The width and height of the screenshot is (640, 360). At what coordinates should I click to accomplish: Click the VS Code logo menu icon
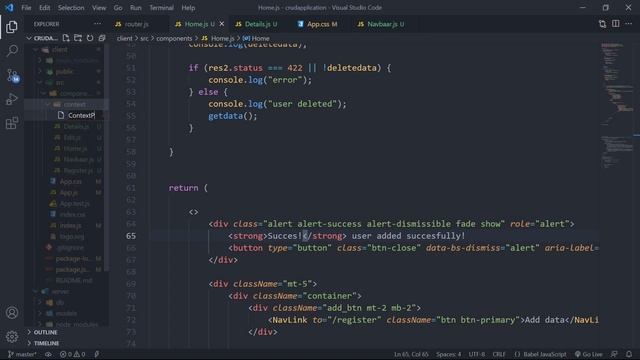[x=9, y=7]
